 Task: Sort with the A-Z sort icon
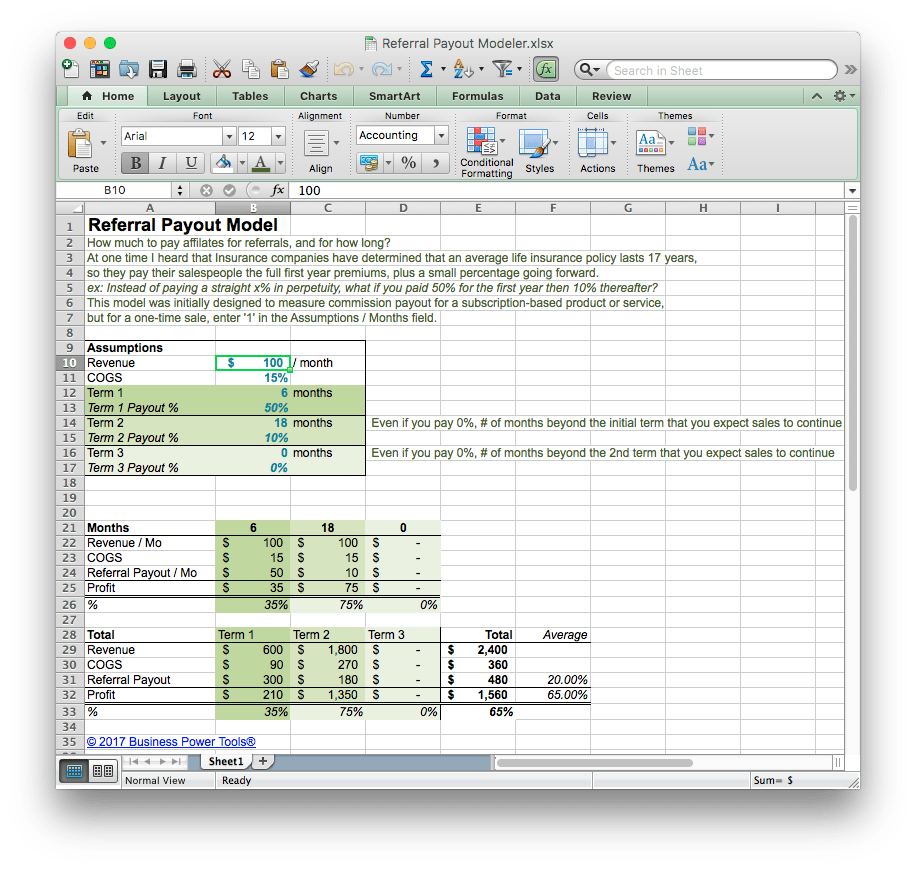(463, 69)
